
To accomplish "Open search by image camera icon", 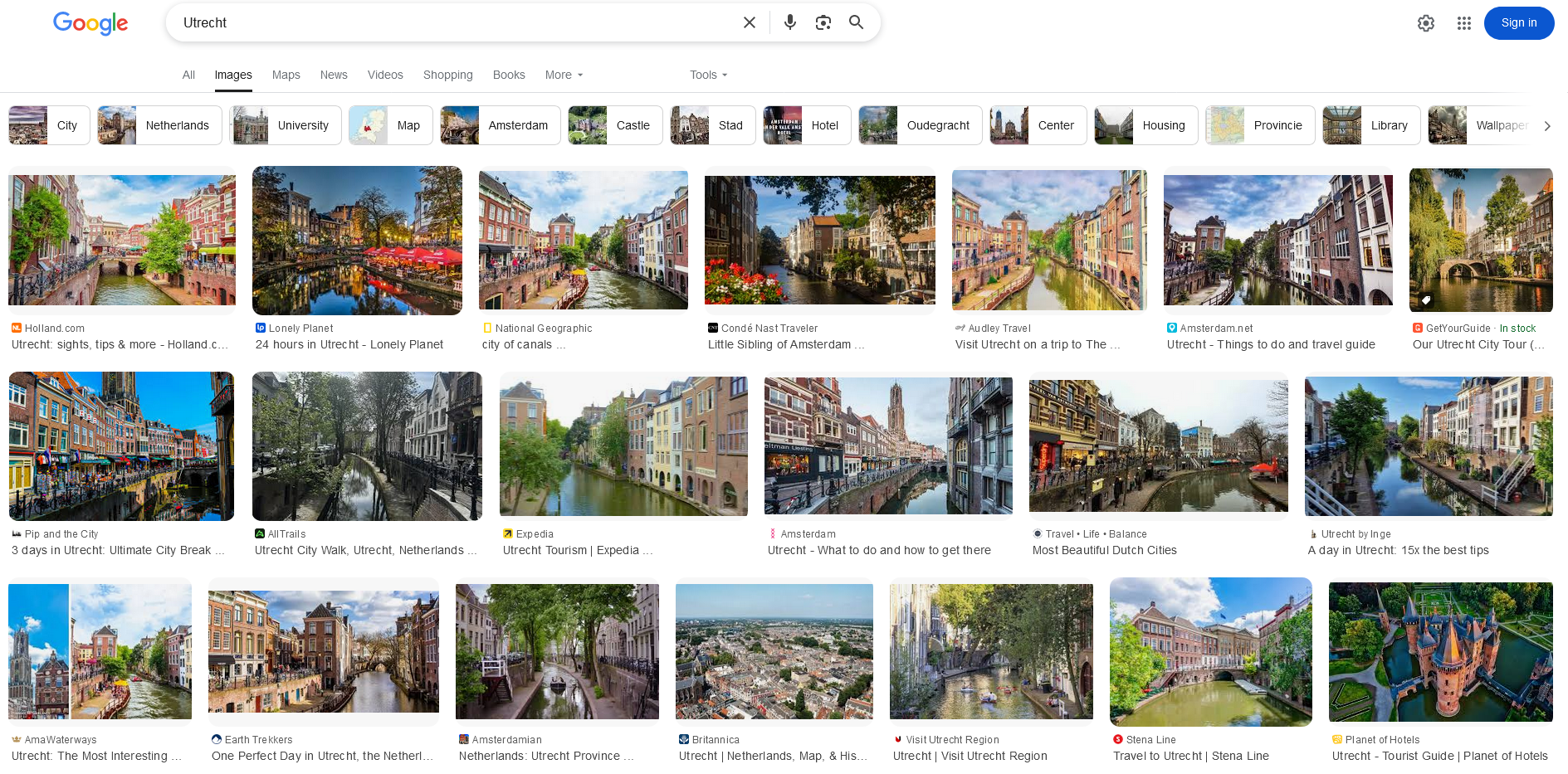I will pyautogui.click(x=823, y=22).
